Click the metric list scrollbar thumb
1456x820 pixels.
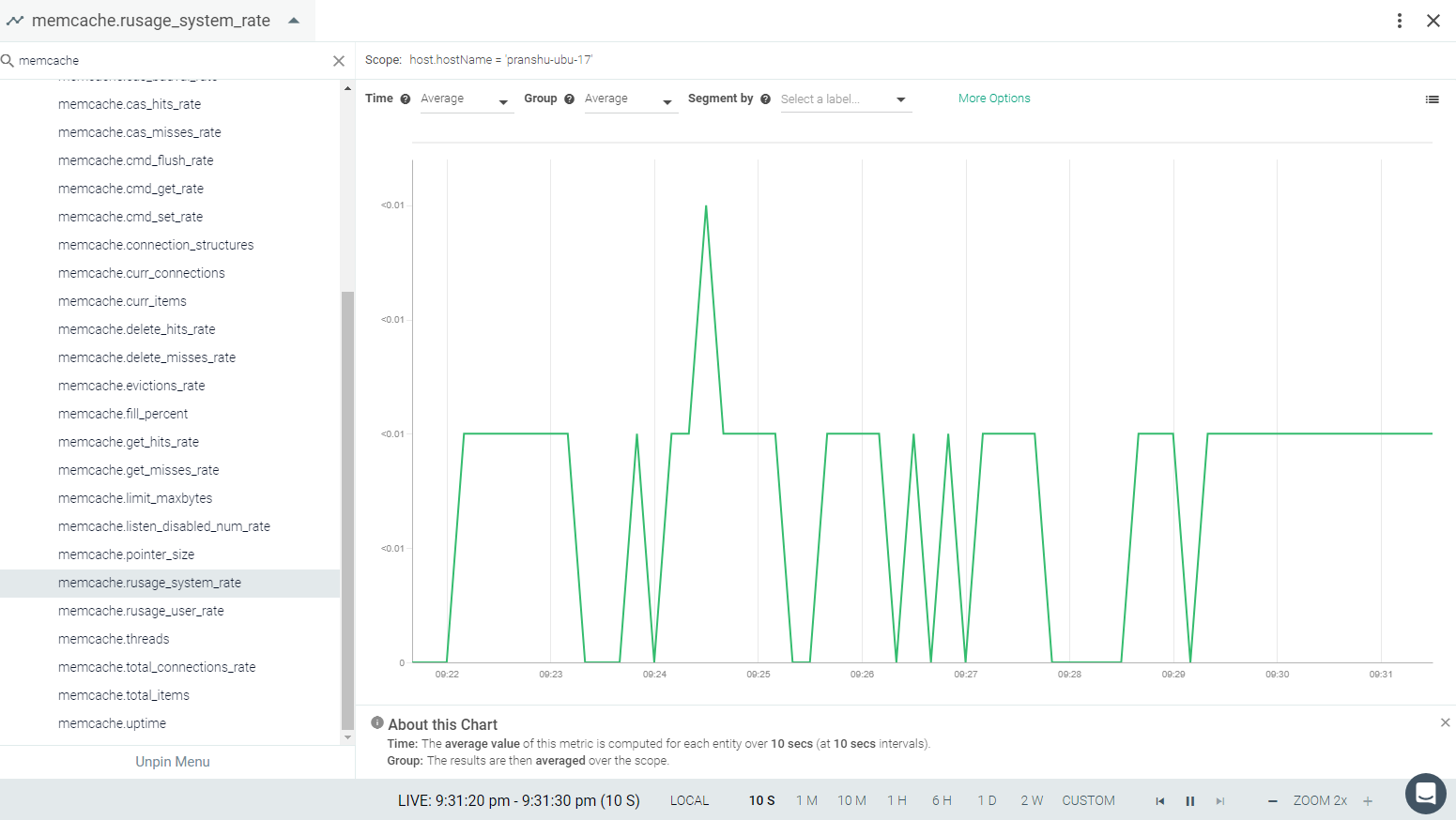(x=347, y=509)
